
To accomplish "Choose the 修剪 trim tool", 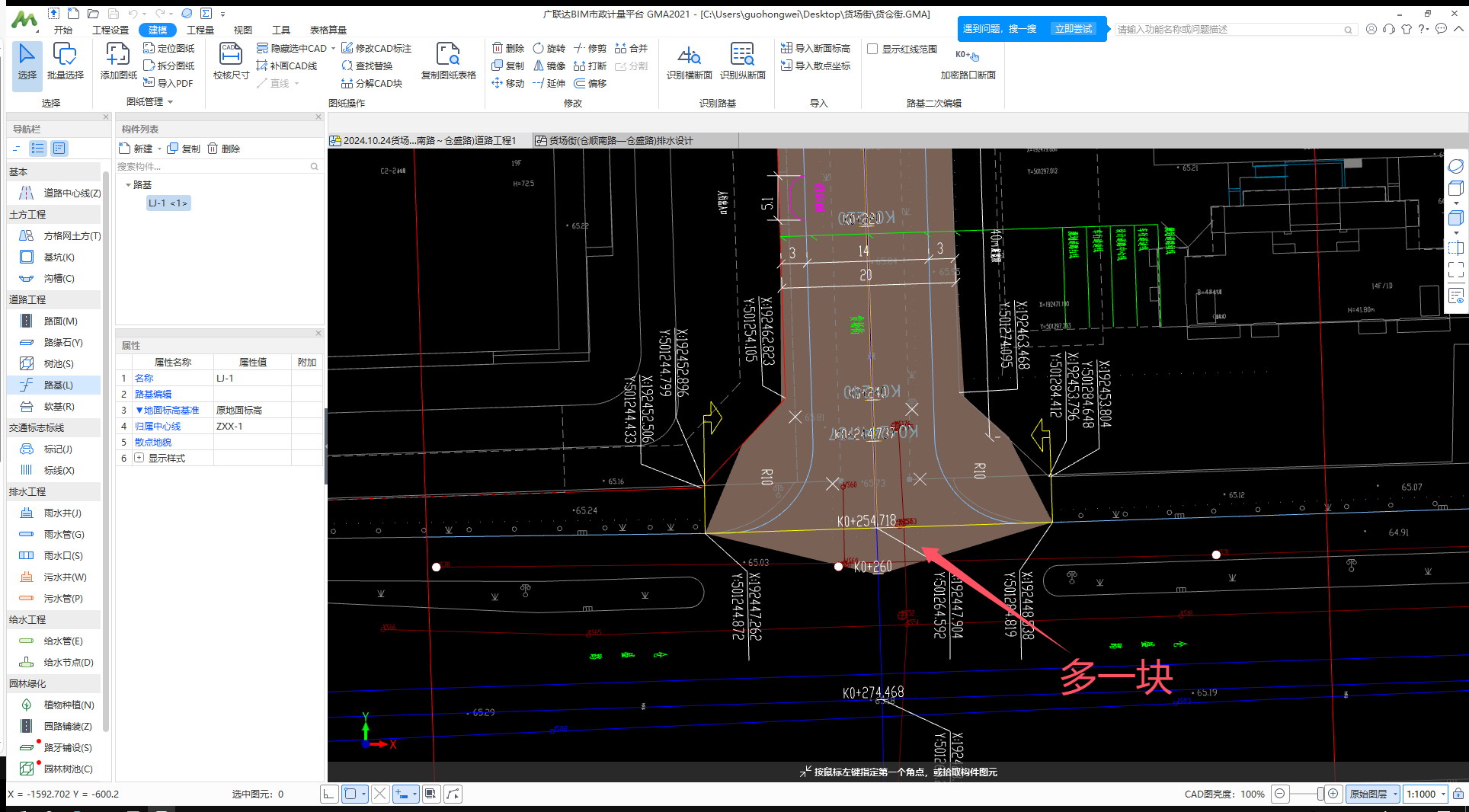I will pyautogui.click(x=590, y=48).
